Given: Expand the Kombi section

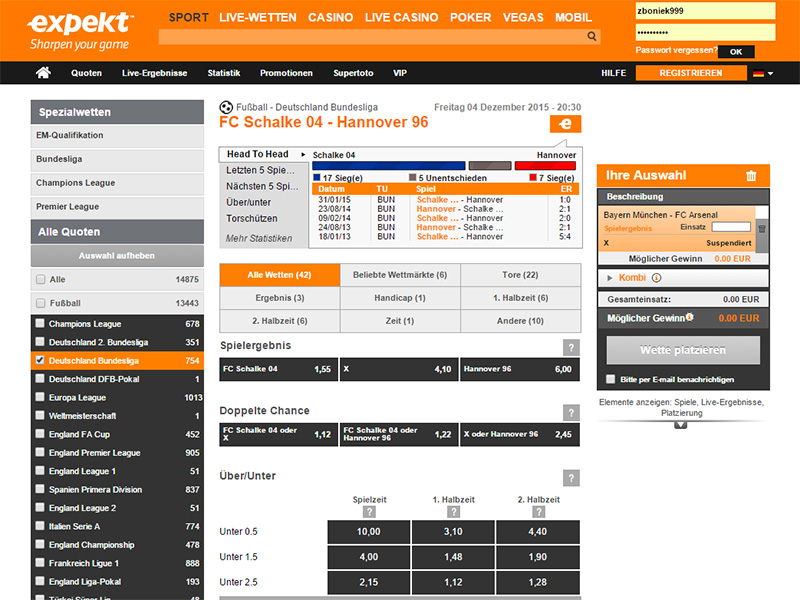Looking at the screenshot, I should click(x=610, y=278).
